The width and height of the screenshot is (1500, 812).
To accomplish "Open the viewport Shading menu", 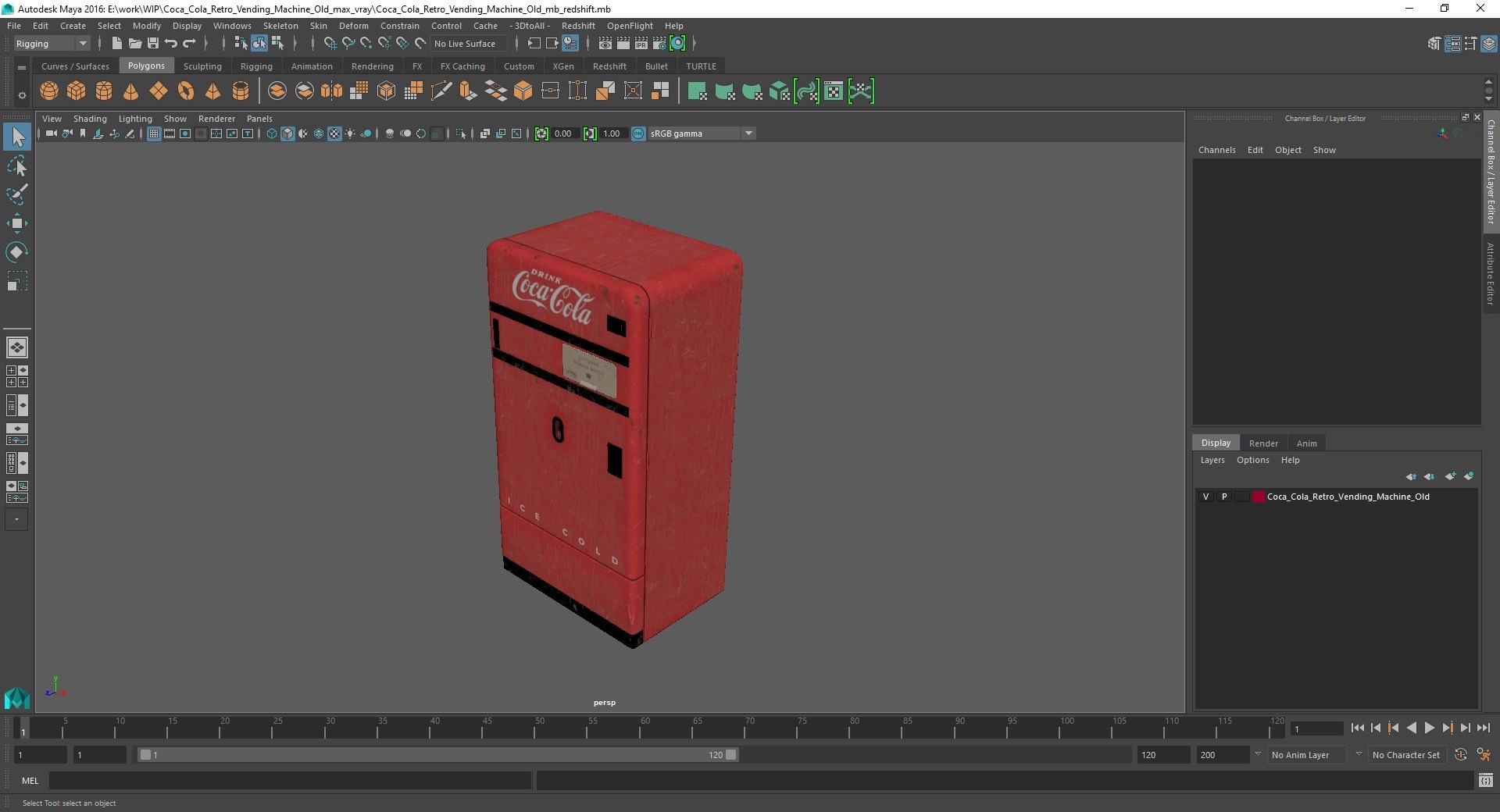I will pyautogui.click(x=90, y=119).
